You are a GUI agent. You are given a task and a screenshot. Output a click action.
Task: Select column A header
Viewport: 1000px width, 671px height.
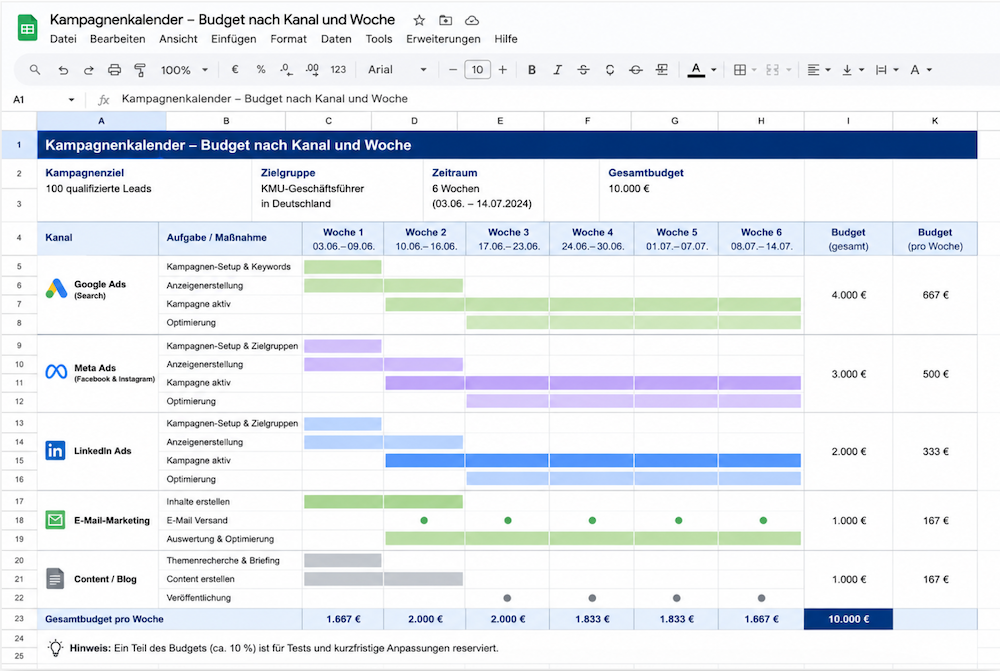(101, 121)
